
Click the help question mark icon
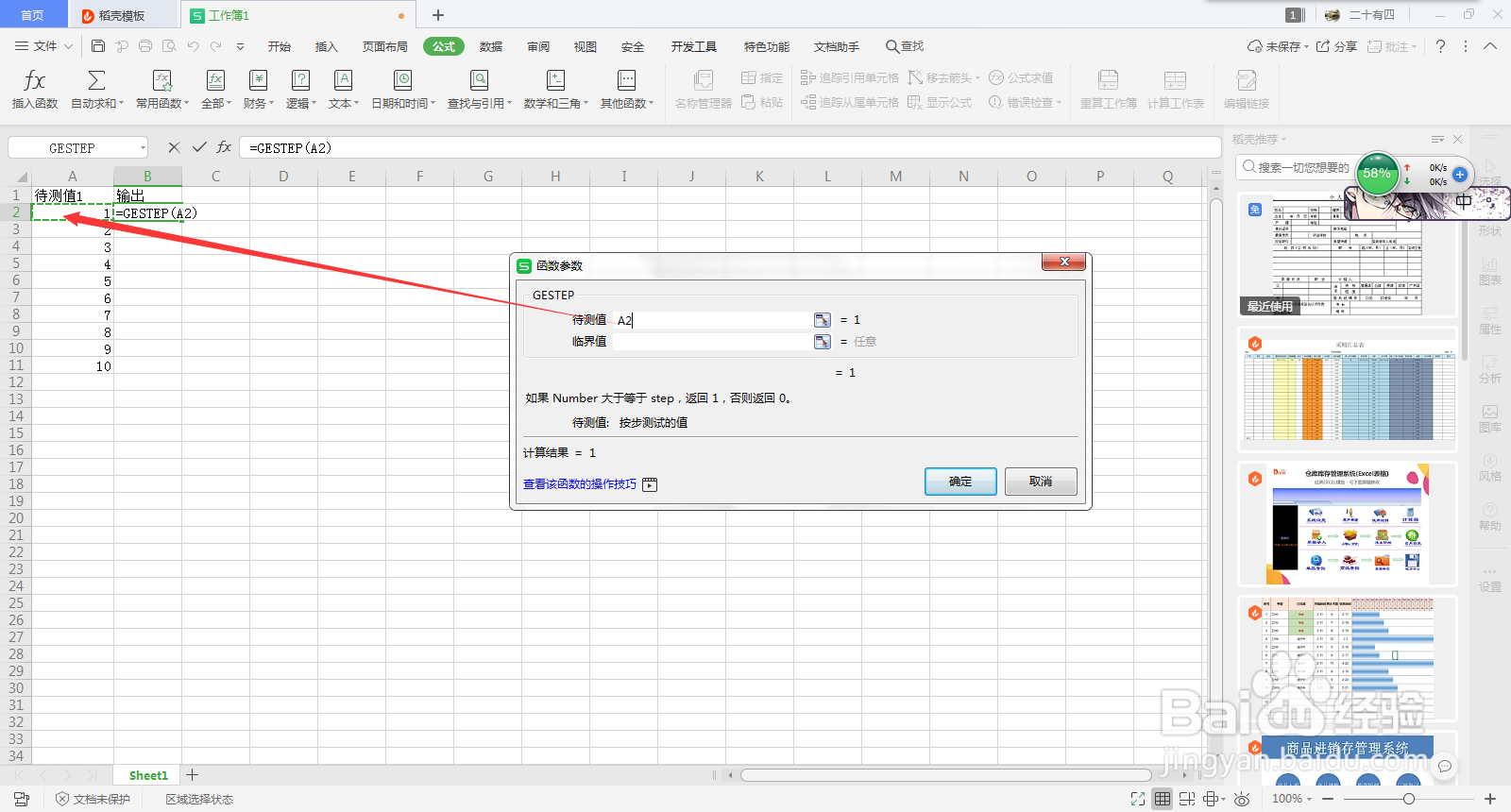[1440, 46]
